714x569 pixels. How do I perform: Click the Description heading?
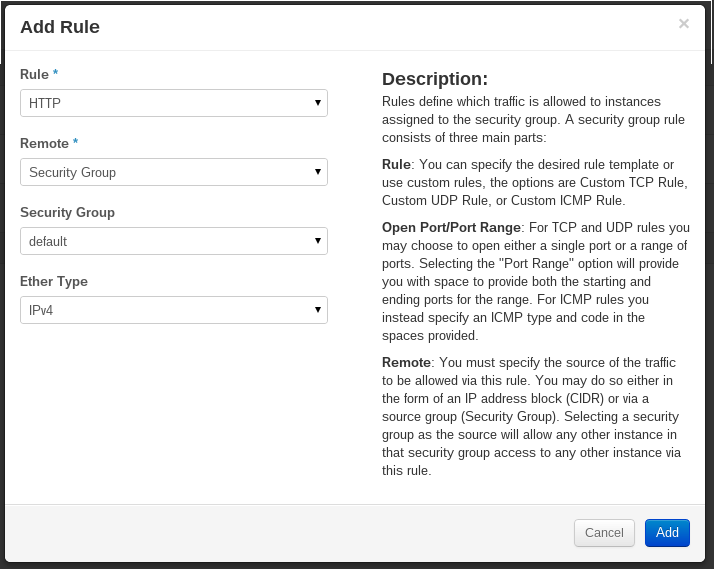tap(435, 79)
